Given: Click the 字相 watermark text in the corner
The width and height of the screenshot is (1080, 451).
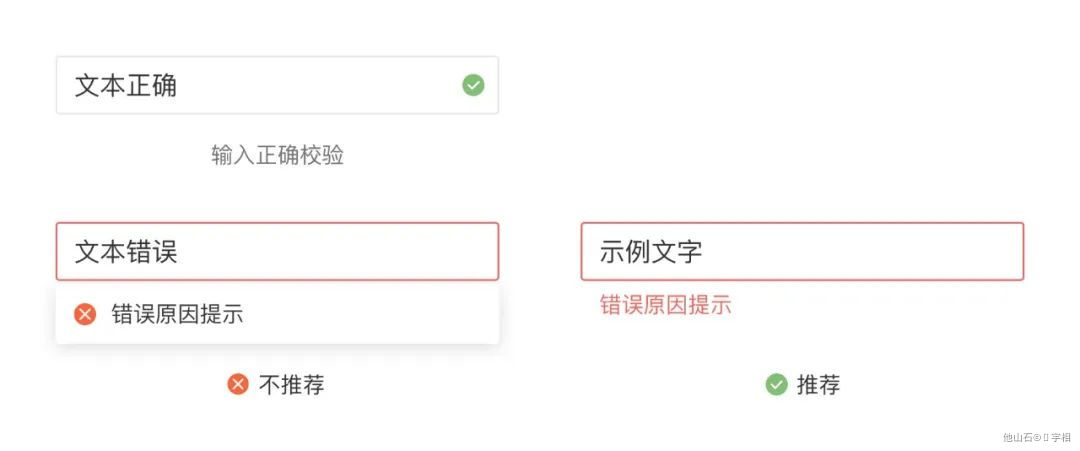Looking at the screenshot, I should (1061, 437).
